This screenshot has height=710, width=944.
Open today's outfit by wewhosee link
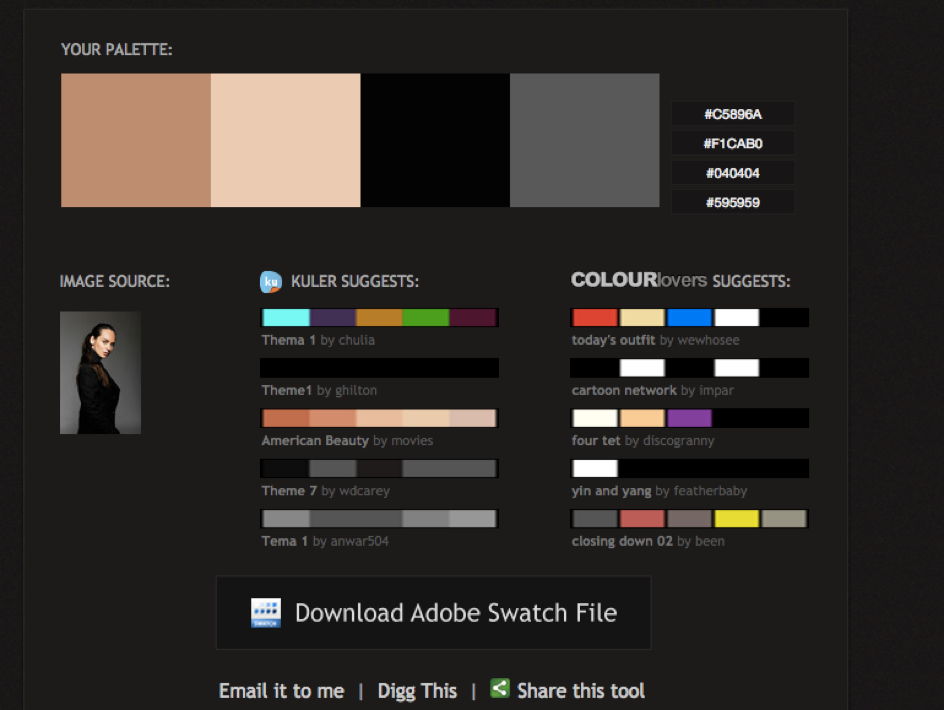[x=656, y=340]
